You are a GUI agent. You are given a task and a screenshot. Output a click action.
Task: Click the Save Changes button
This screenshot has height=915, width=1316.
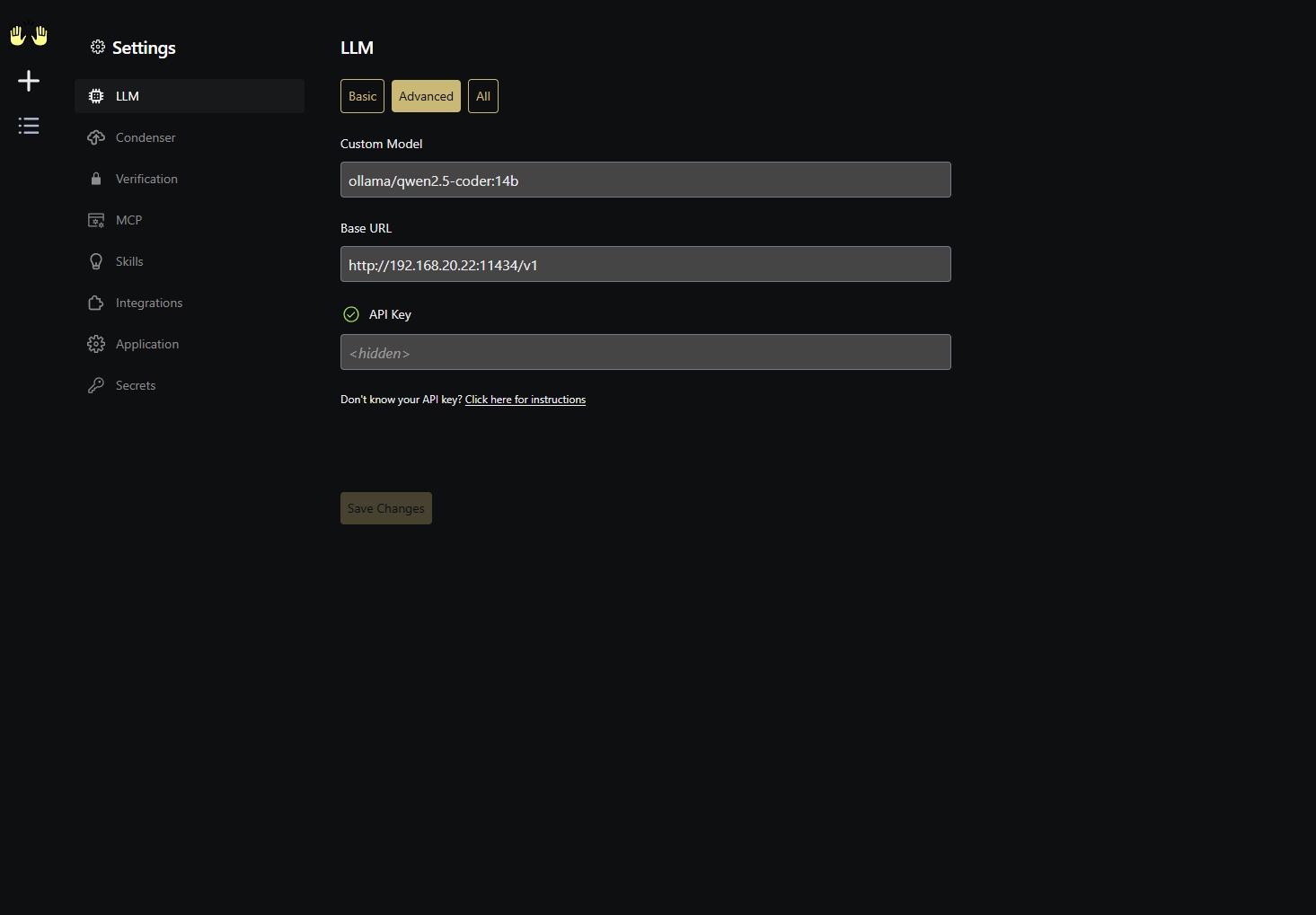(386, 508)
